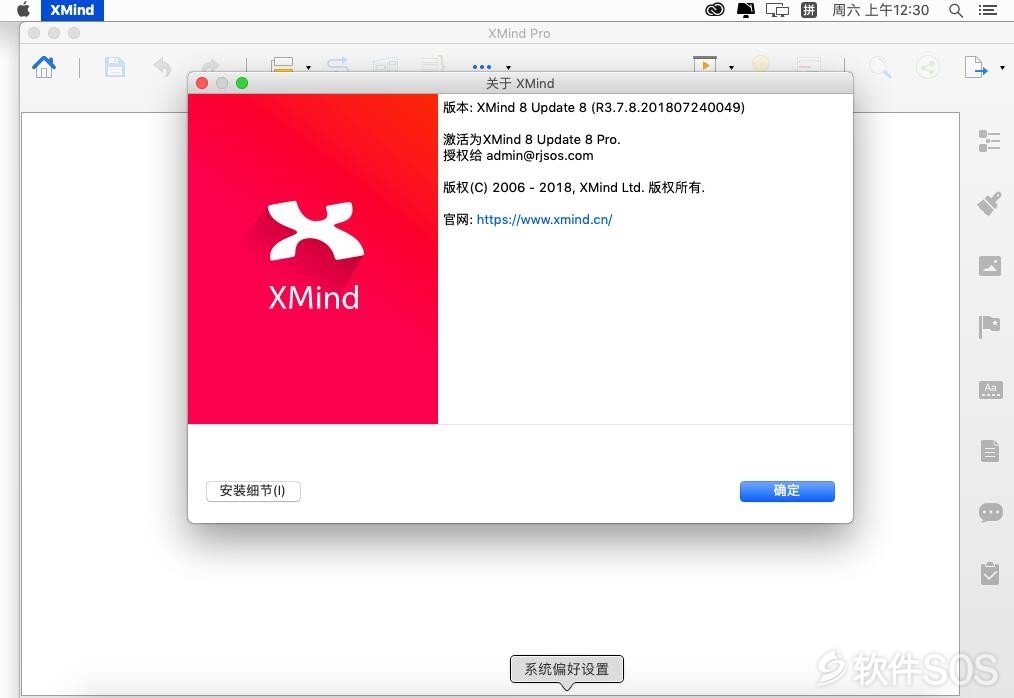Click the boundary icon in toolbar

click(x=385, y=64)
